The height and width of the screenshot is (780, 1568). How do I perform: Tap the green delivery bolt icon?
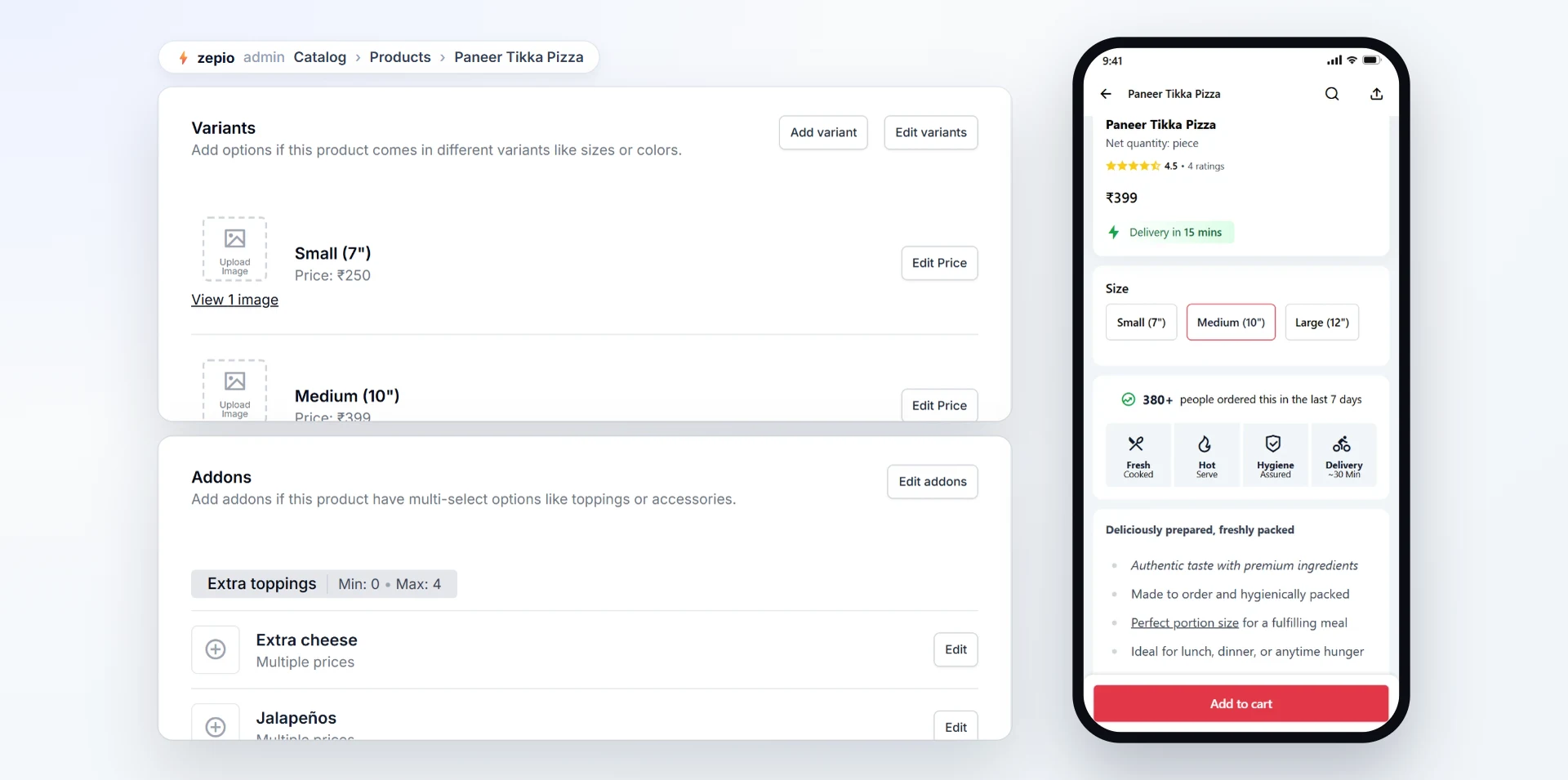click(1114, 233)
